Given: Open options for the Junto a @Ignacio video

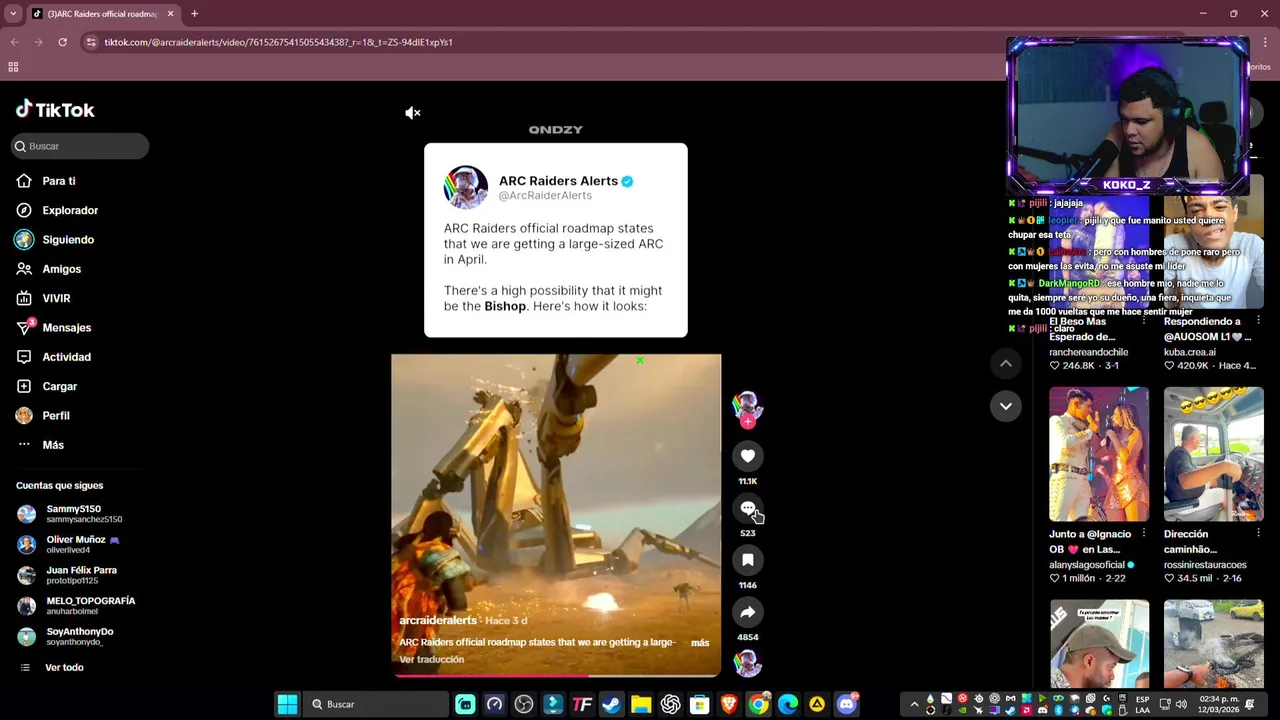Looking at the screenshot, I should pos(1144,534).
